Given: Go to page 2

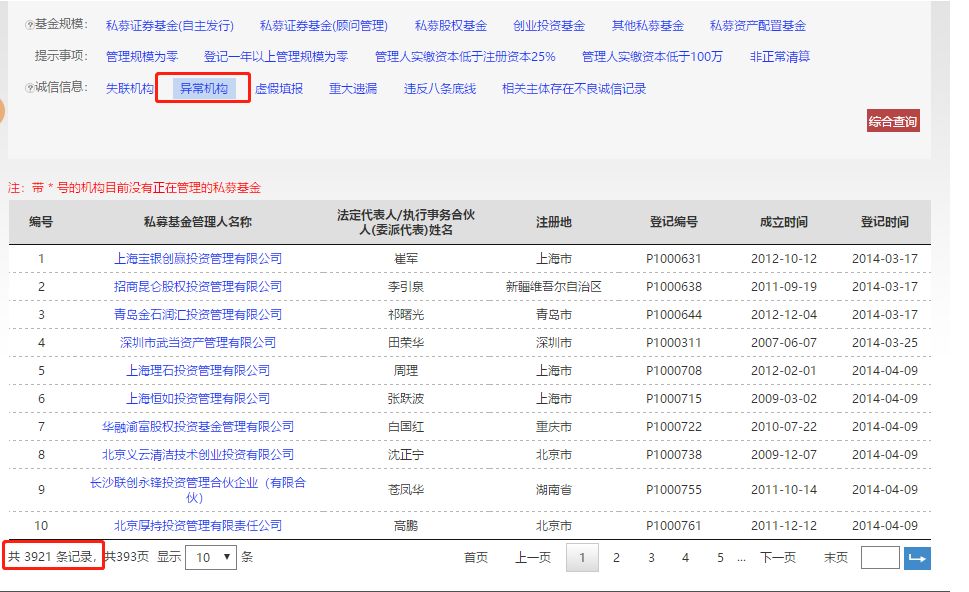Looking at the screenshot, I should tap(616, 557).
